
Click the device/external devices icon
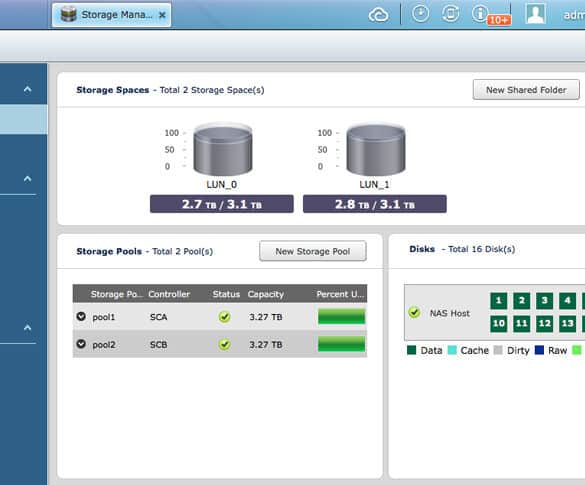(x=450, y=14)
